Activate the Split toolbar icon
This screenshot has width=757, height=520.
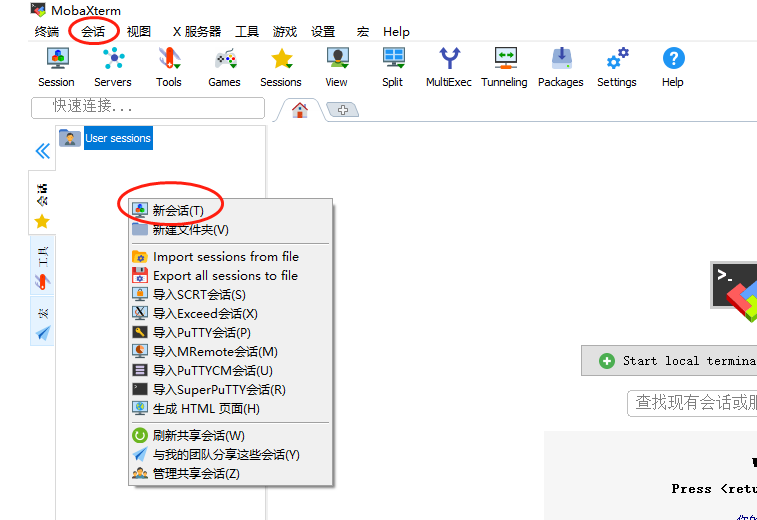click(x=393, y=67)
